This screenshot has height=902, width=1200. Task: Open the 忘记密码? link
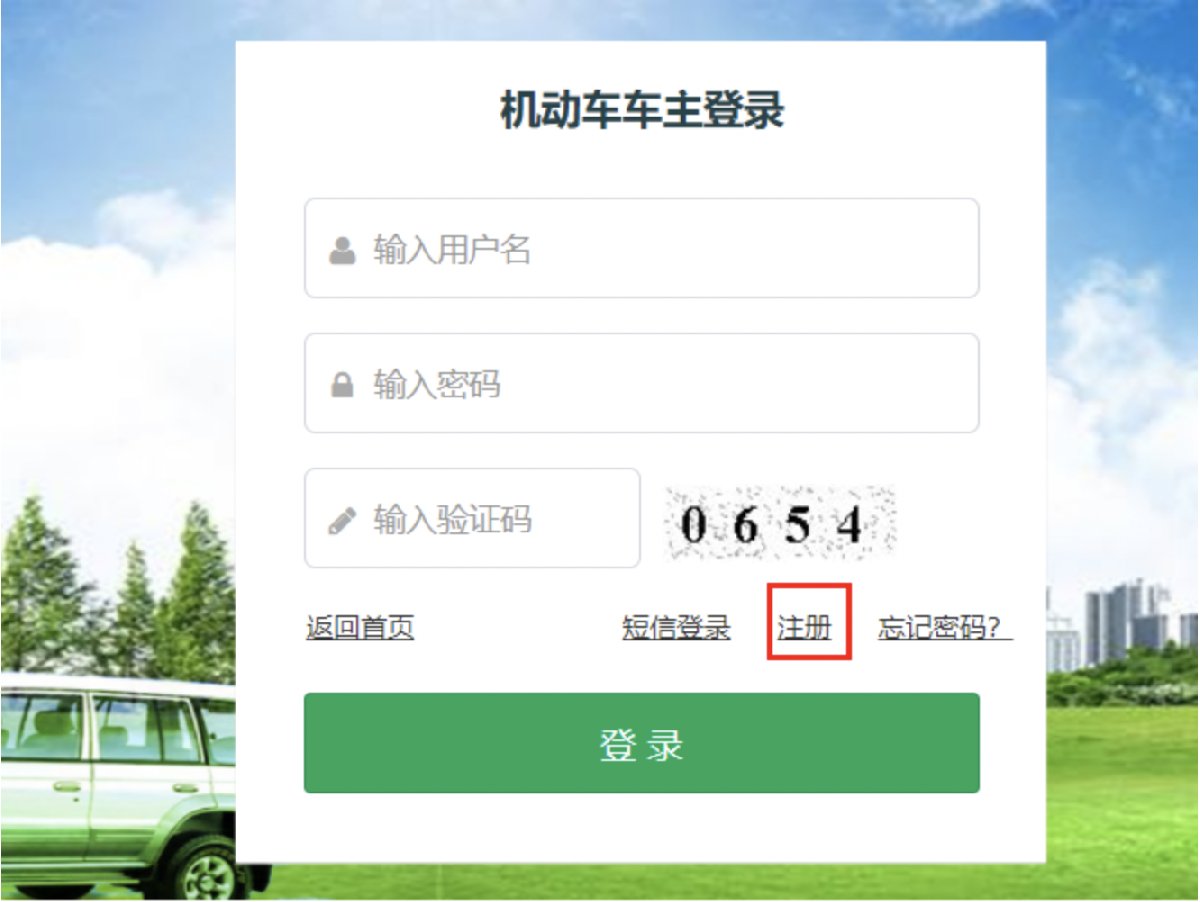(945, 628)
